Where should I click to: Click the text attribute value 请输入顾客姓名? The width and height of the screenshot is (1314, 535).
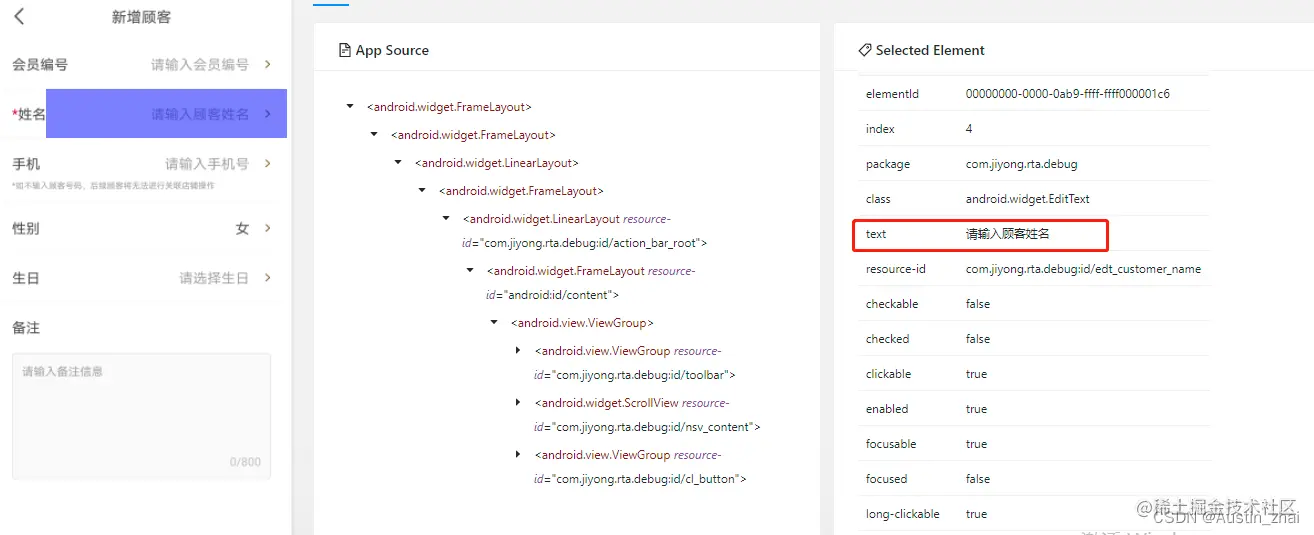pos(1007,234)
